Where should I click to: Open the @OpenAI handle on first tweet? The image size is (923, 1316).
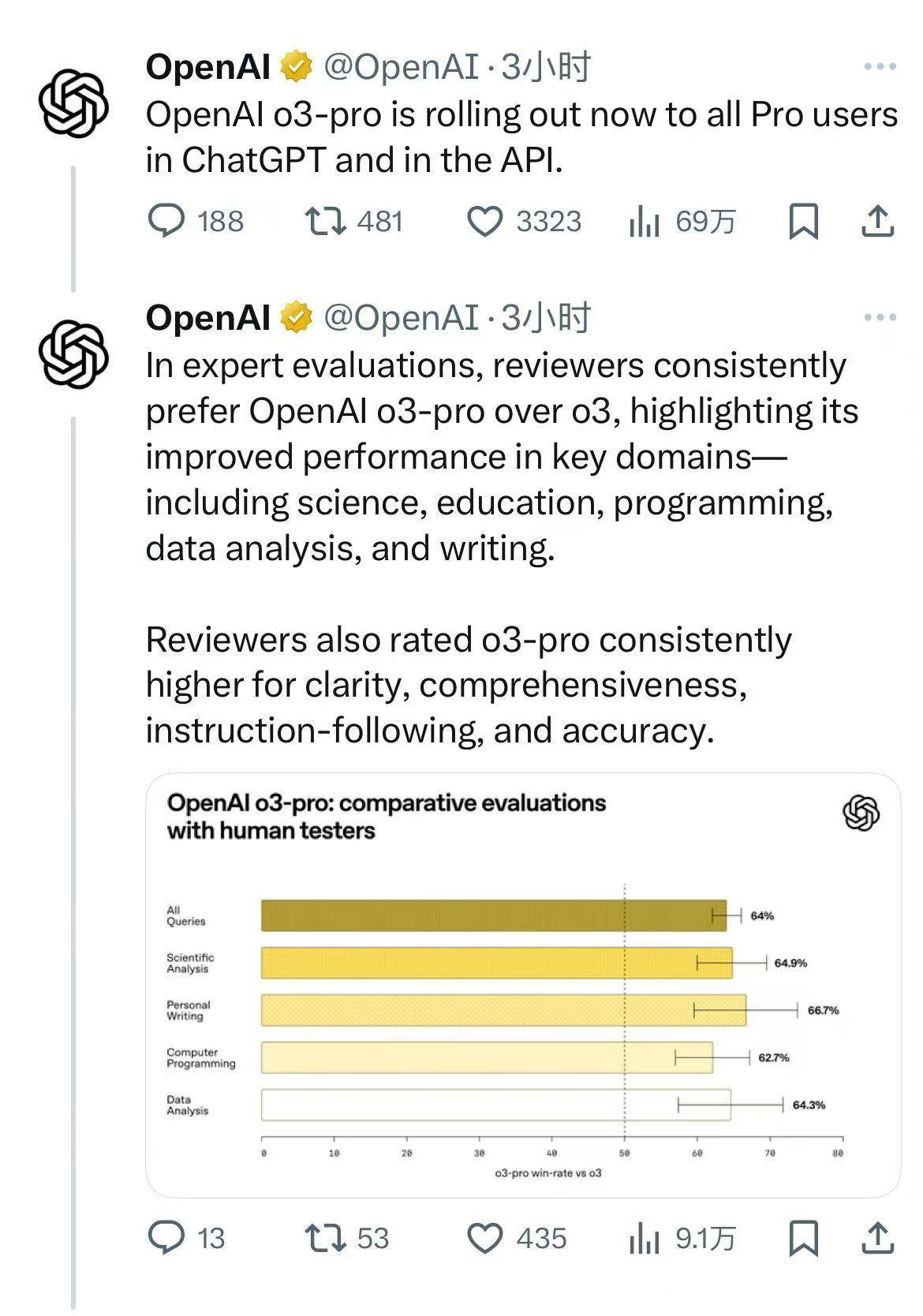[402, 67]
